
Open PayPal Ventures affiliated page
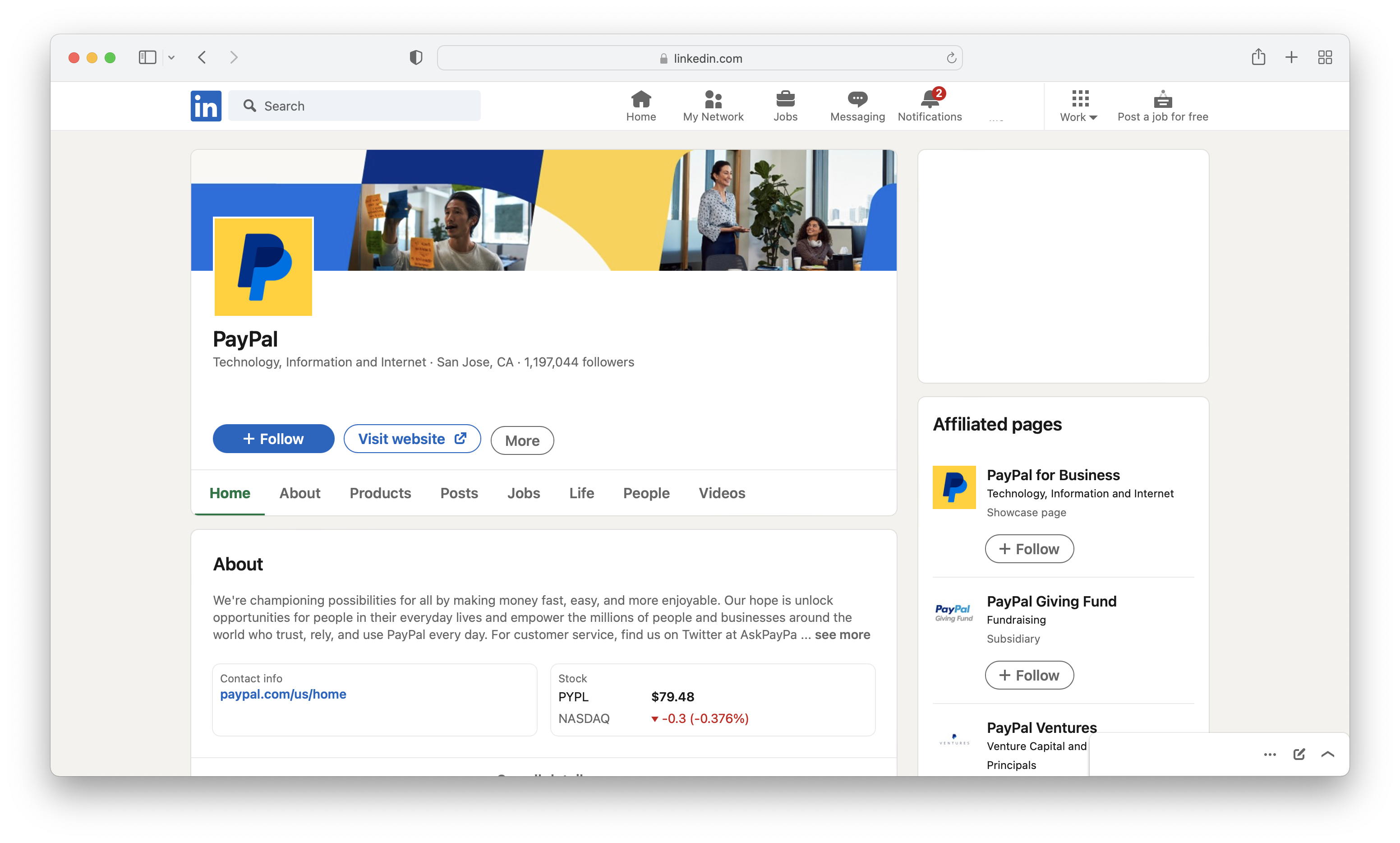1042,727
